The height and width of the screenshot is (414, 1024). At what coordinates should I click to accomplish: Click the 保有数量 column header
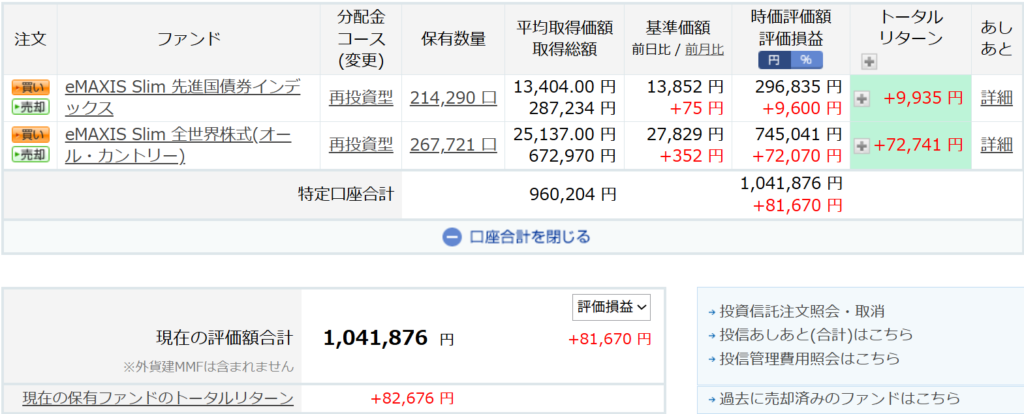point(453,39)
